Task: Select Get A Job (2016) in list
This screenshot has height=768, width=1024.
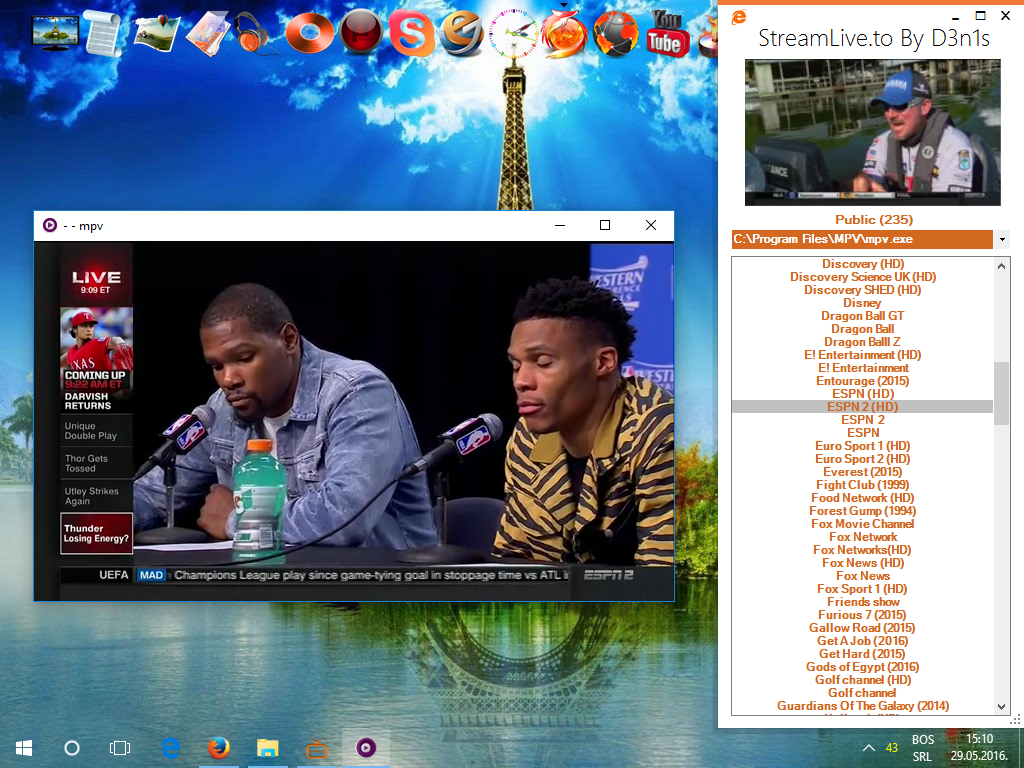Action: (x=863, y=641)
